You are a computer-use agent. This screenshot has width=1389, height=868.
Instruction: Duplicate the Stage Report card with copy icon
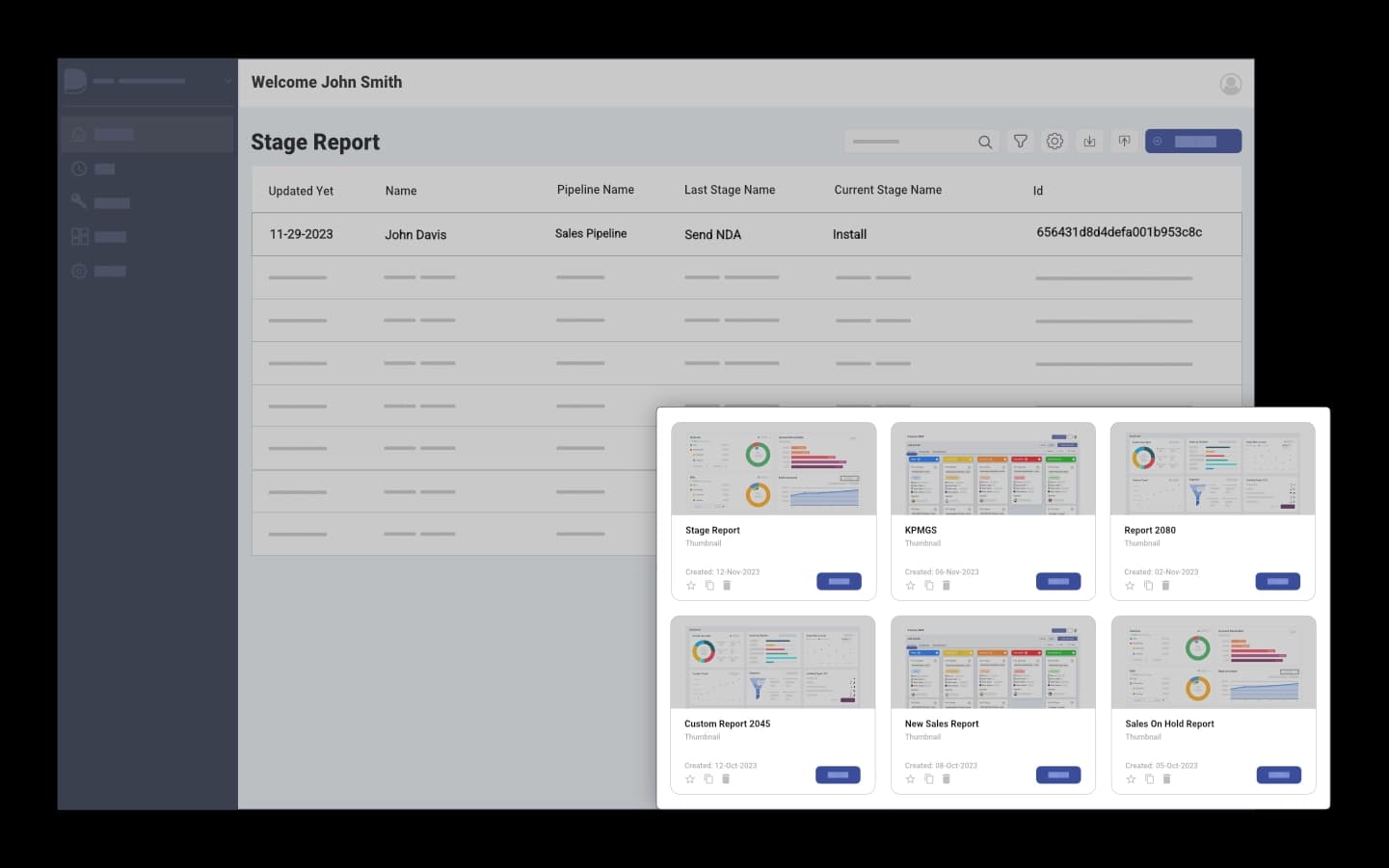click(709, 586)
